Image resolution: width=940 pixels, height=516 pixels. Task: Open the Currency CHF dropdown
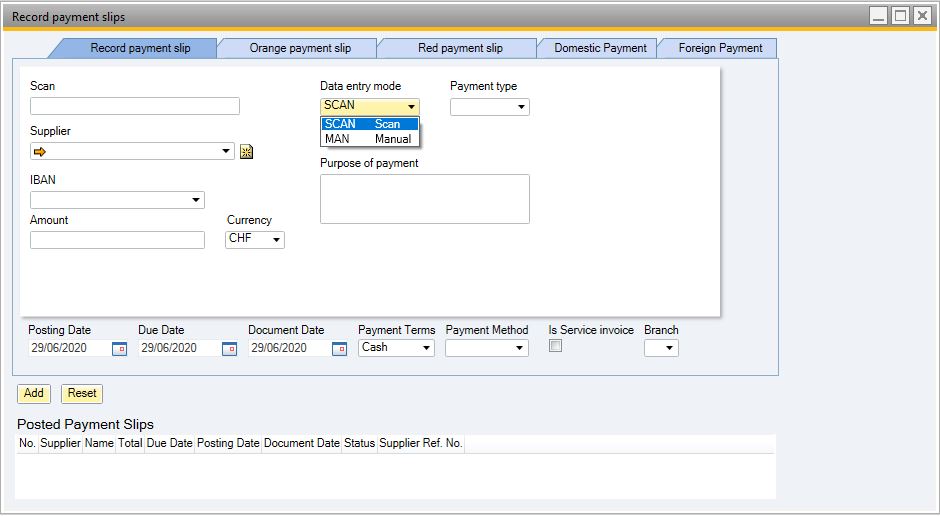276,240
